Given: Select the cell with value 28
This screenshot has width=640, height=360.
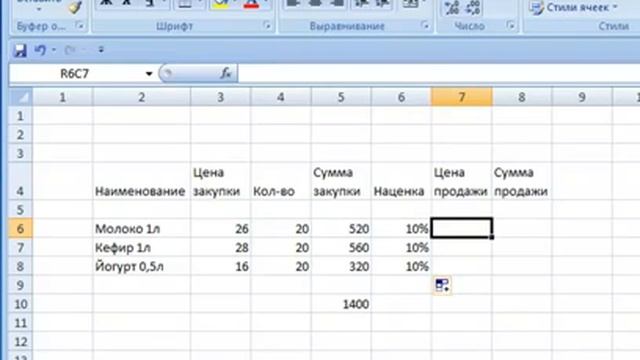Looking at the screenshot, I should 220,247.
